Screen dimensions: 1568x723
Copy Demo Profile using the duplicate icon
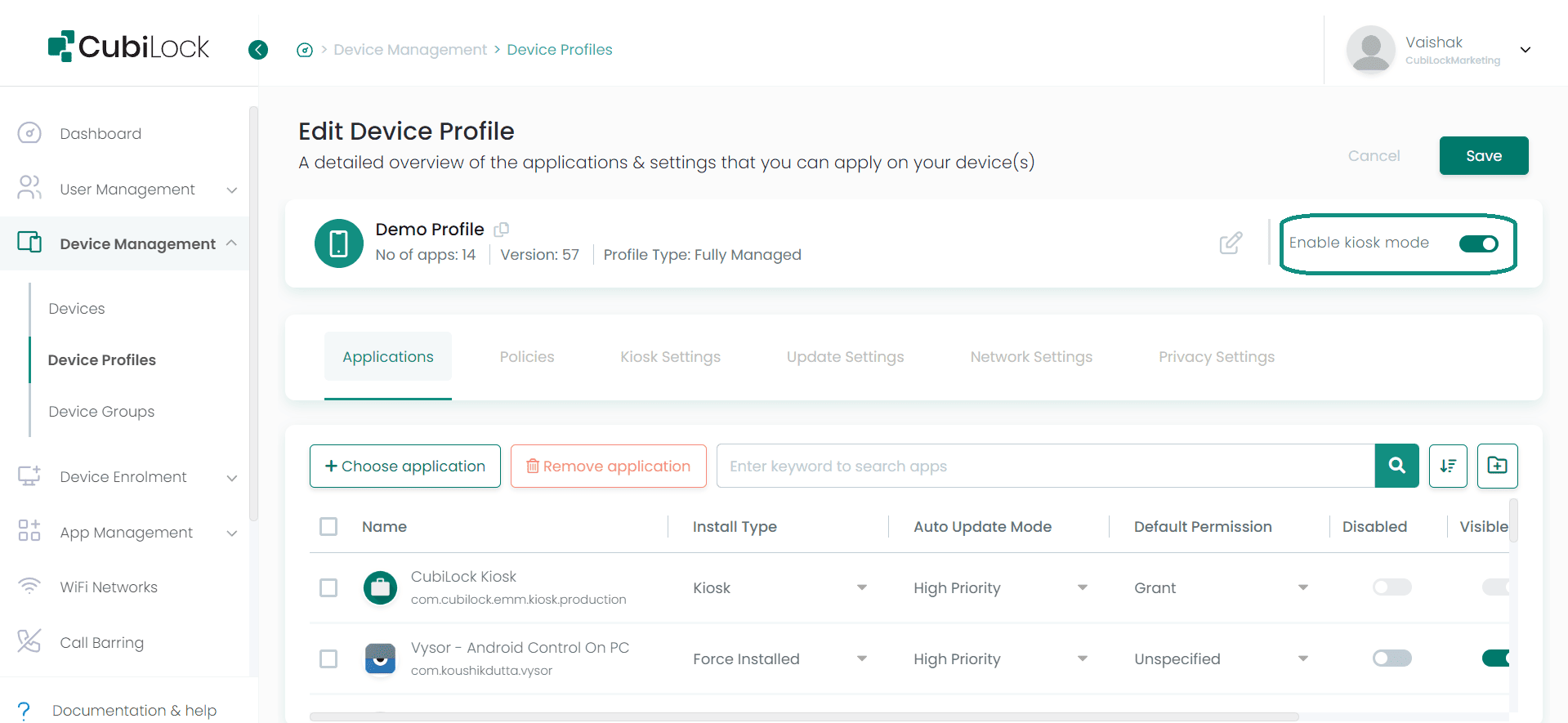(x=502, y=230)
